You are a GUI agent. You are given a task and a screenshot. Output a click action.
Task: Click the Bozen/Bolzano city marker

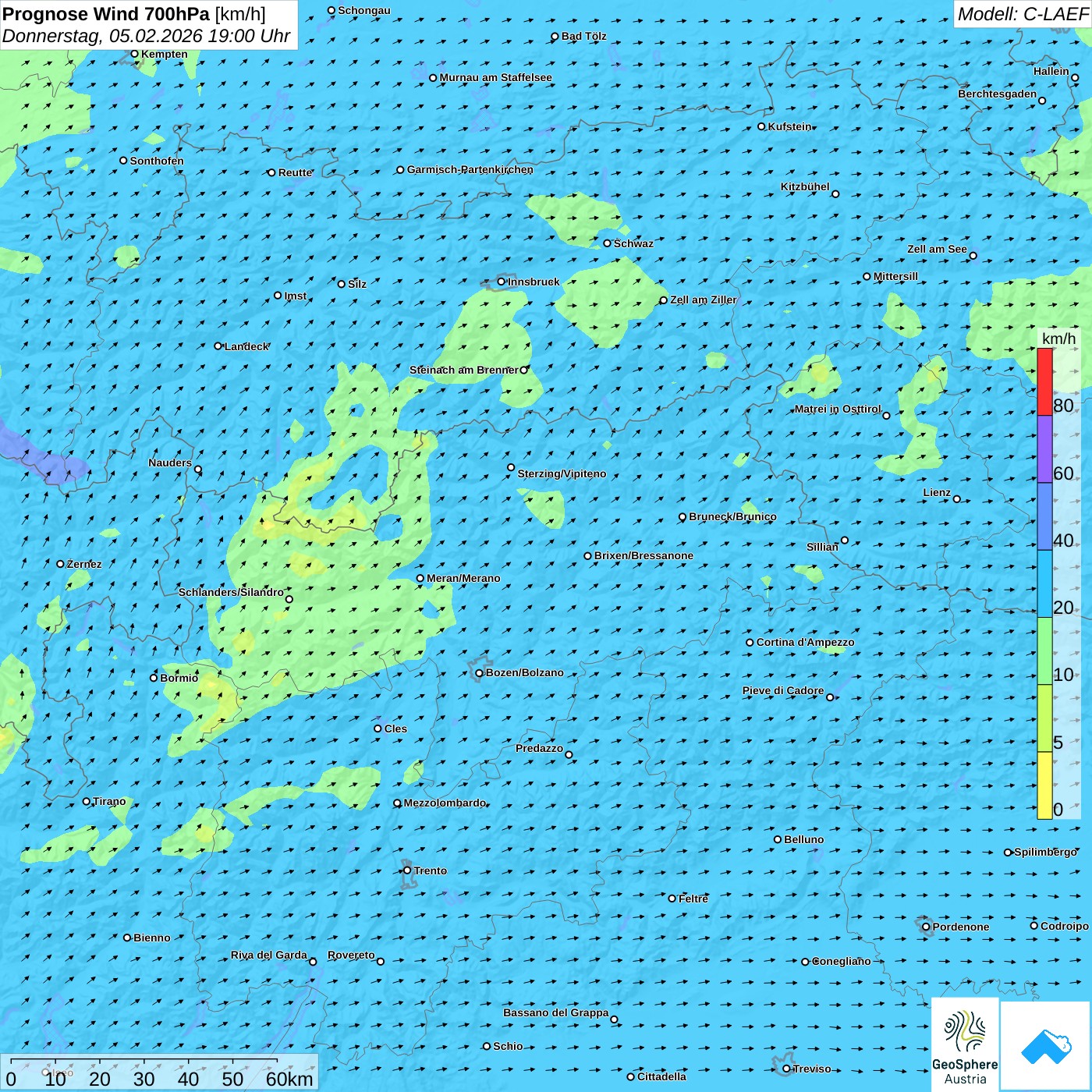click(480, 673)
